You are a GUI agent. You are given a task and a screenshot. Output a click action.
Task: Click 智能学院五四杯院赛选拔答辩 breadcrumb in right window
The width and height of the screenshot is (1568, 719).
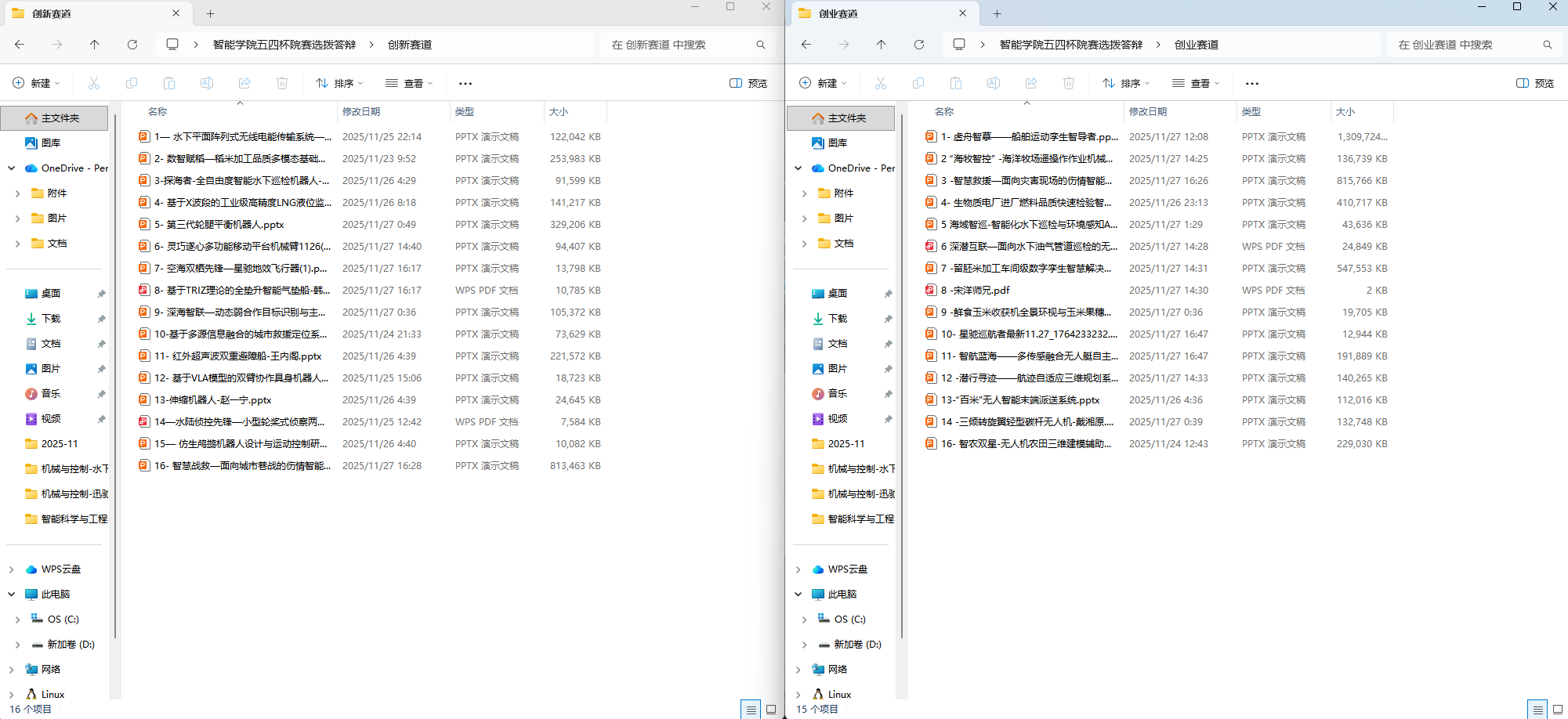pyautogui.click(x=1070, y=45)
